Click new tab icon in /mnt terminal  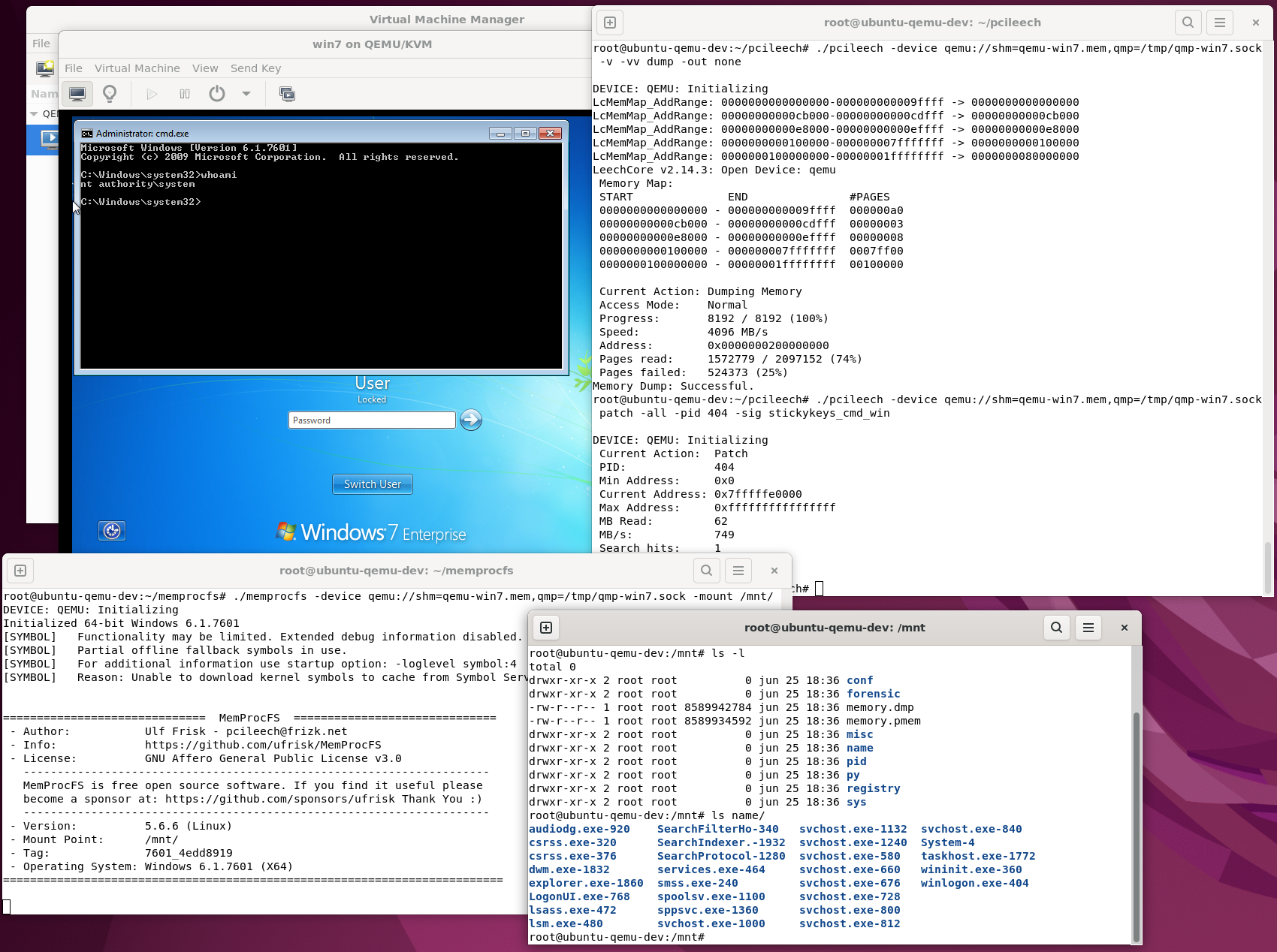[546, 628]
